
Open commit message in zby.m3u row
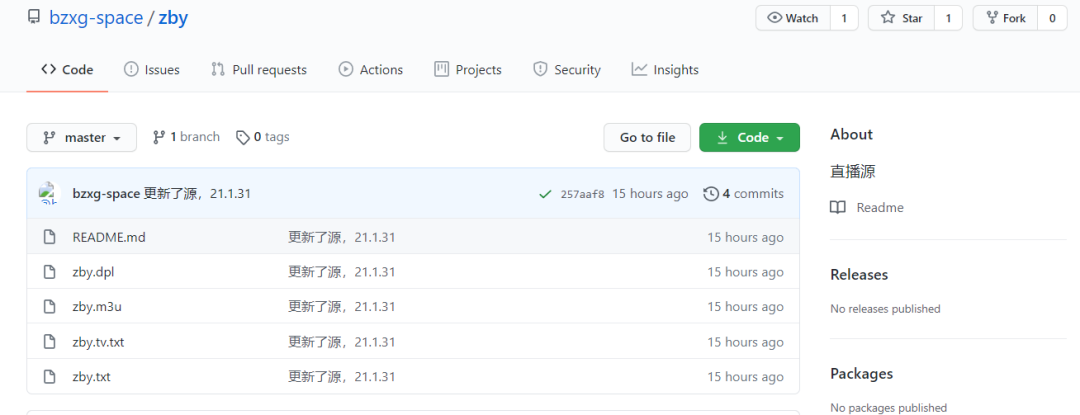[x=342, y=307]
